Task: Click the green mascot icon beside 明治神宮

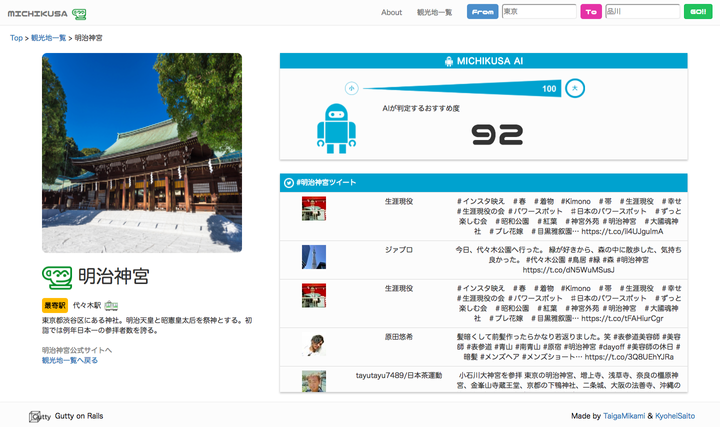Action: tap(57, 277)
